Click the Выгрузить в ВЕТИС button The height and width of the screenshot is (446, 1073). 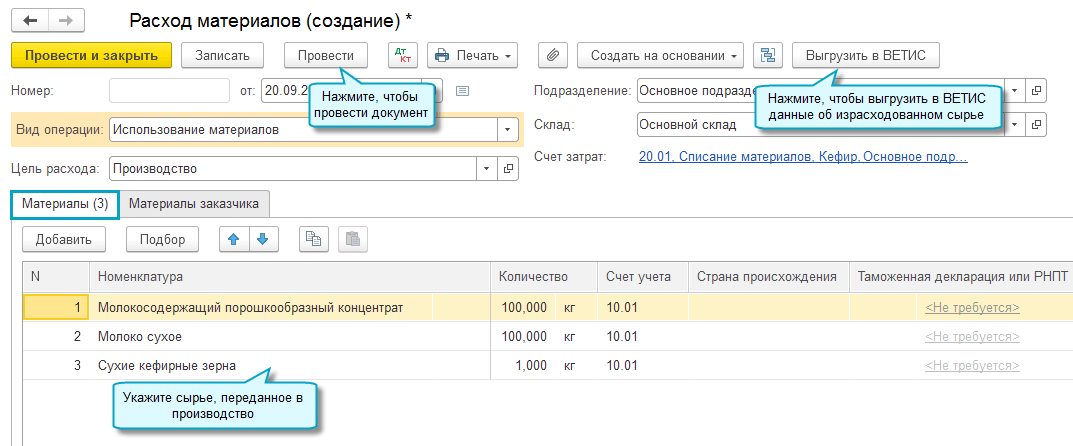865,55
